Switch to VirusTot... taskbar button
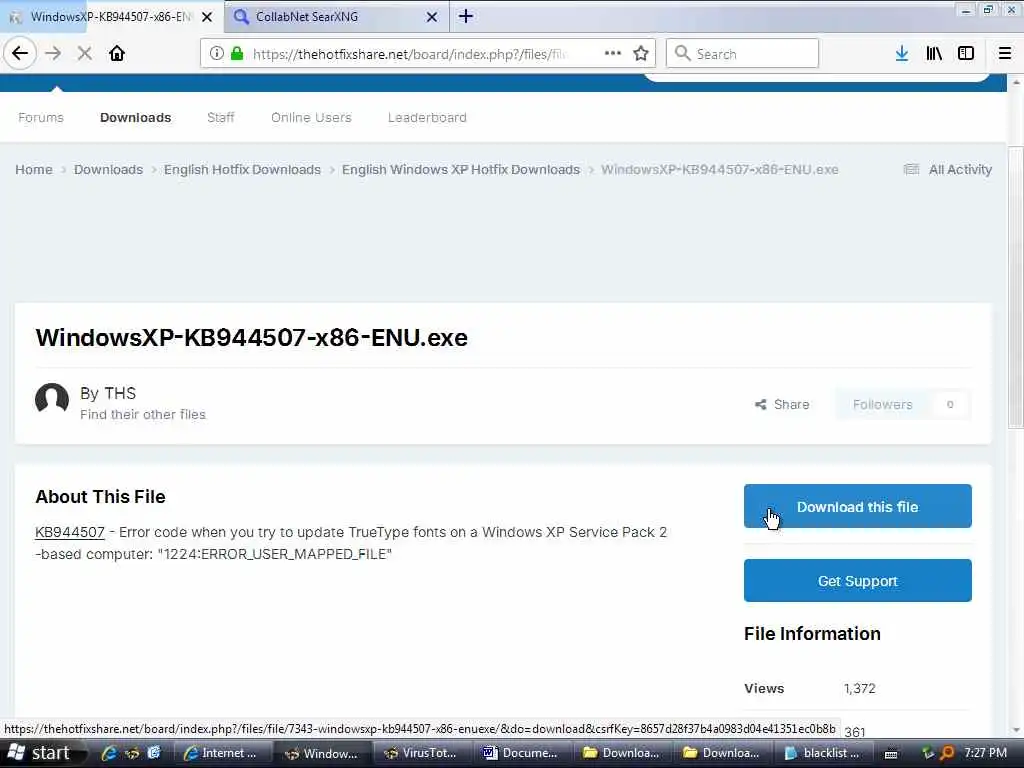Viewport: 1024px width, 768px height. point(422,753)
